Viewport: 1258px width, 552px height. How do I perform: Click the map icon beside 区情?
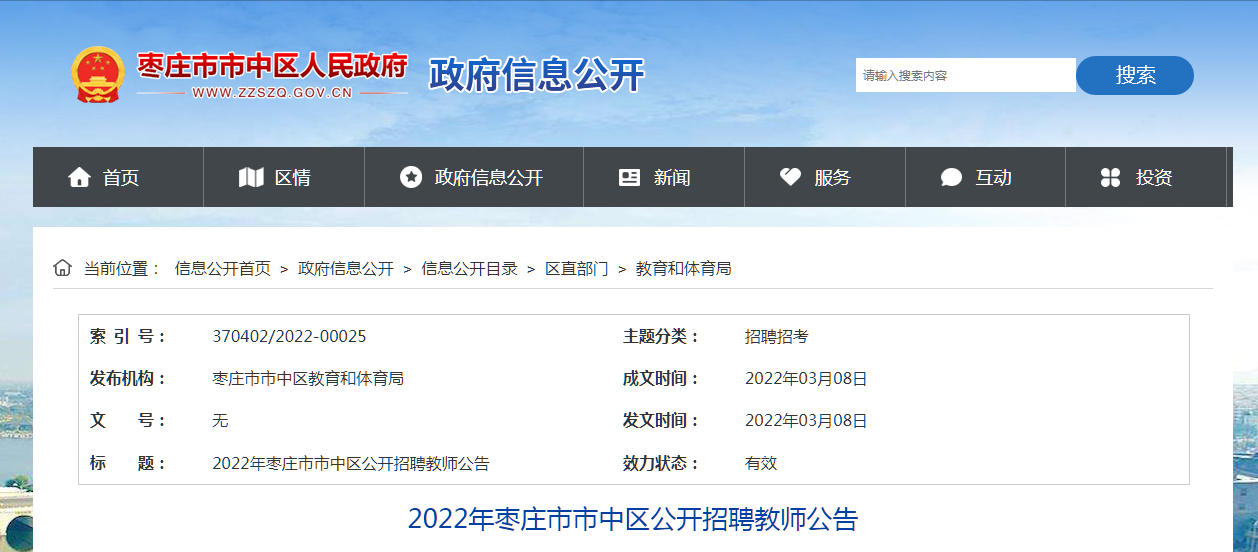click(x=251, y=178)
